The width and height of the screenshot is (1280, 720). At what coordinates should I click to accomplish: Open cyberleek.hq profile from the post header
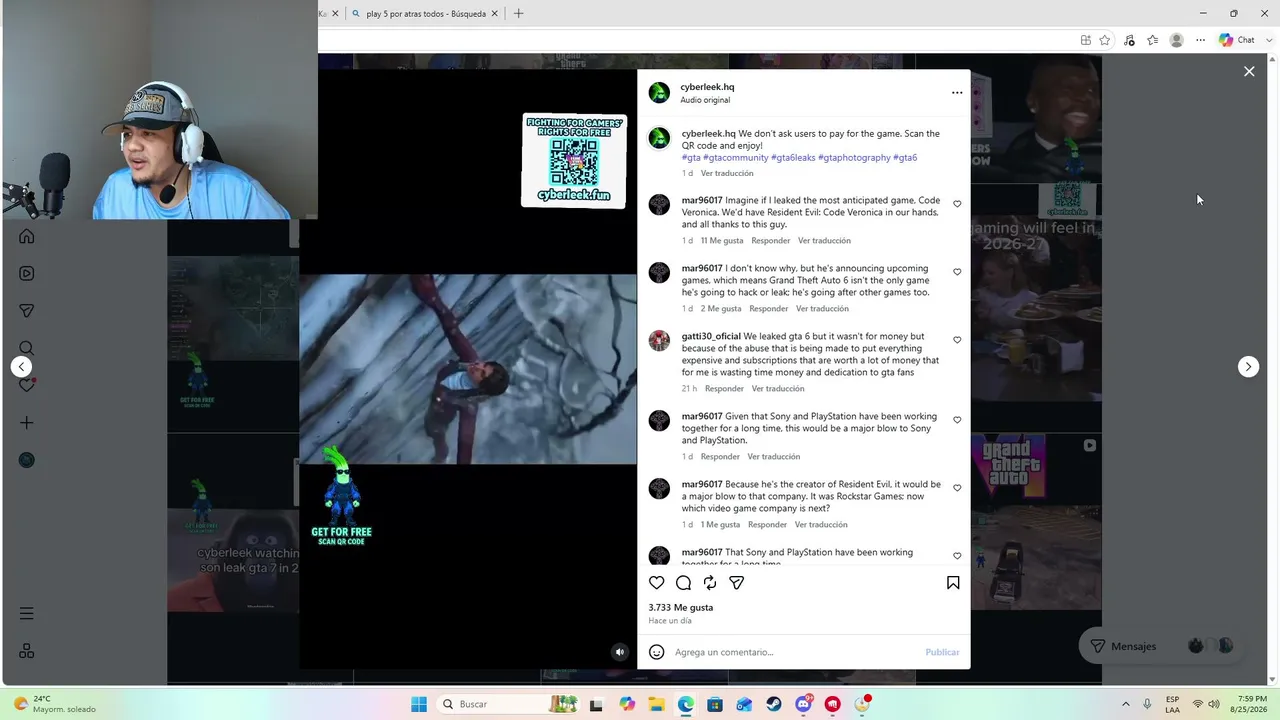[x=707, y=87]
